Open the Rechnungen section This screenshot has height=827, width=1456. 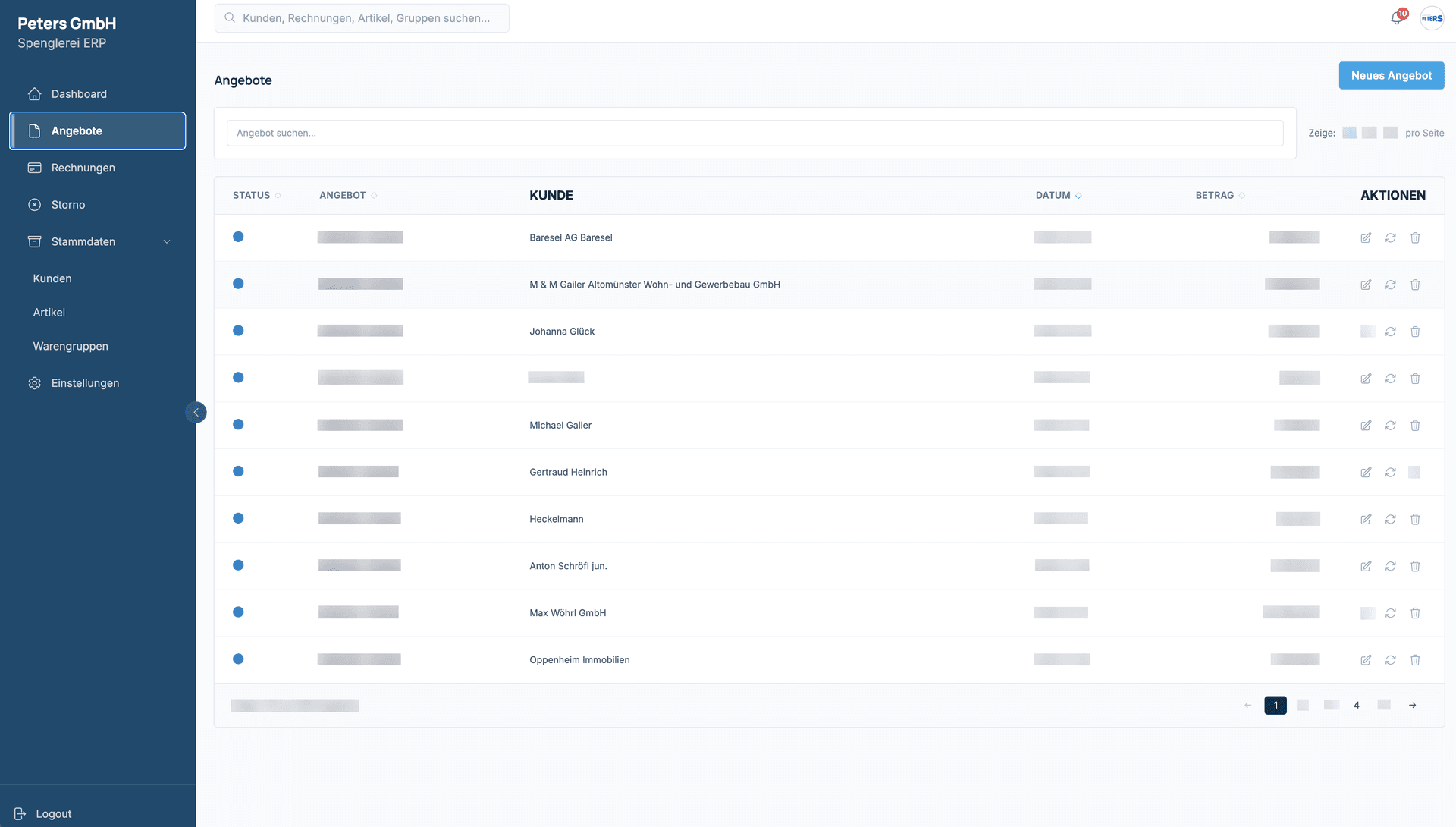[97, 168]
